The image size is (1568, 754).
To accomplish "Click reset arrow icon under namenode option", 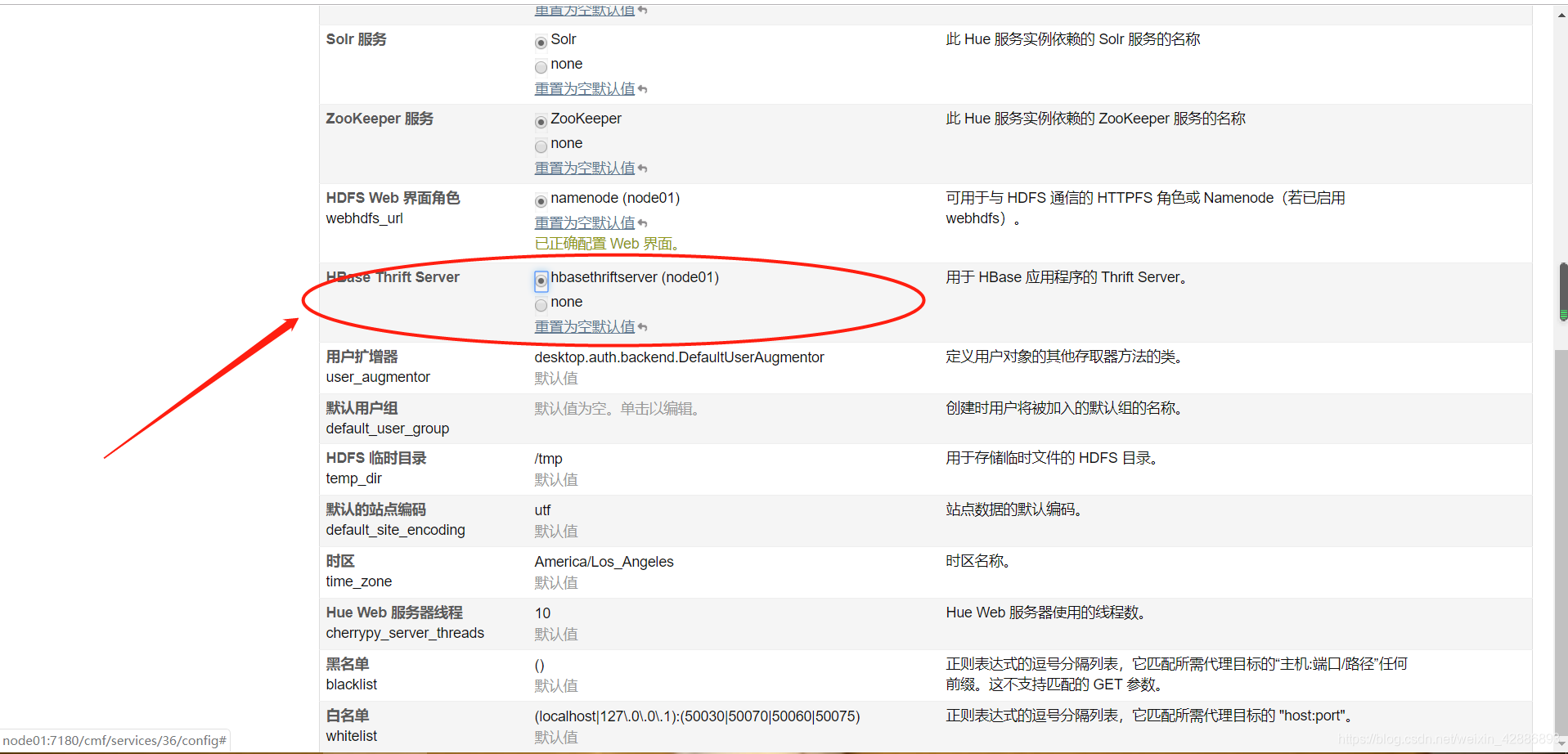I will click(x=643, y=223).
